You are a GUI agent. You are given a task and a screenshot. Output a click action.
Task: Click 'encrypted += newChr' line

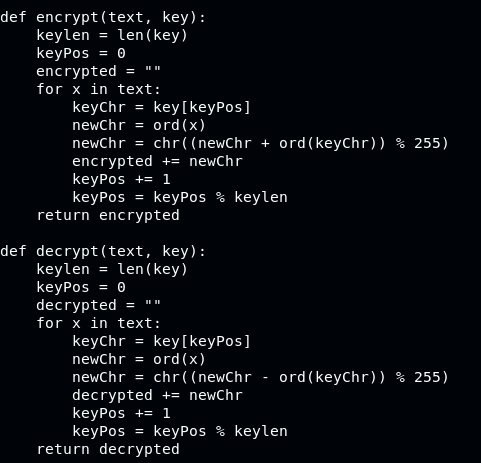coord(157,161)
